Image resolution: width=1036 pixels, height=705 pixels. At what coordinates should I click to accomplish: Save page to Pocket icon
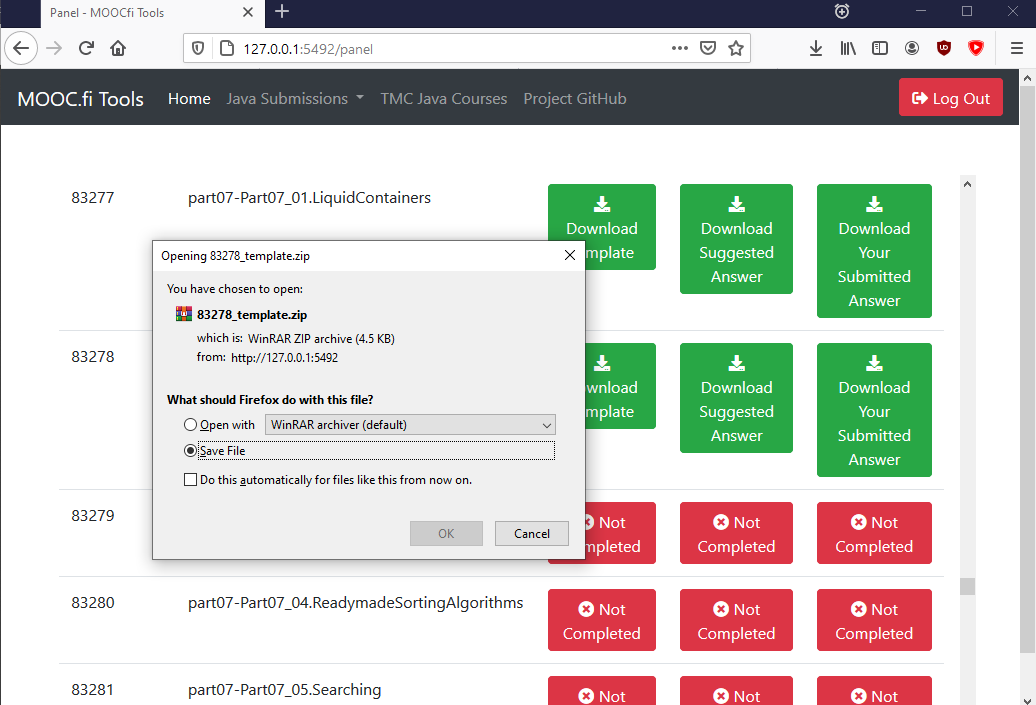[x=708, y=48]
